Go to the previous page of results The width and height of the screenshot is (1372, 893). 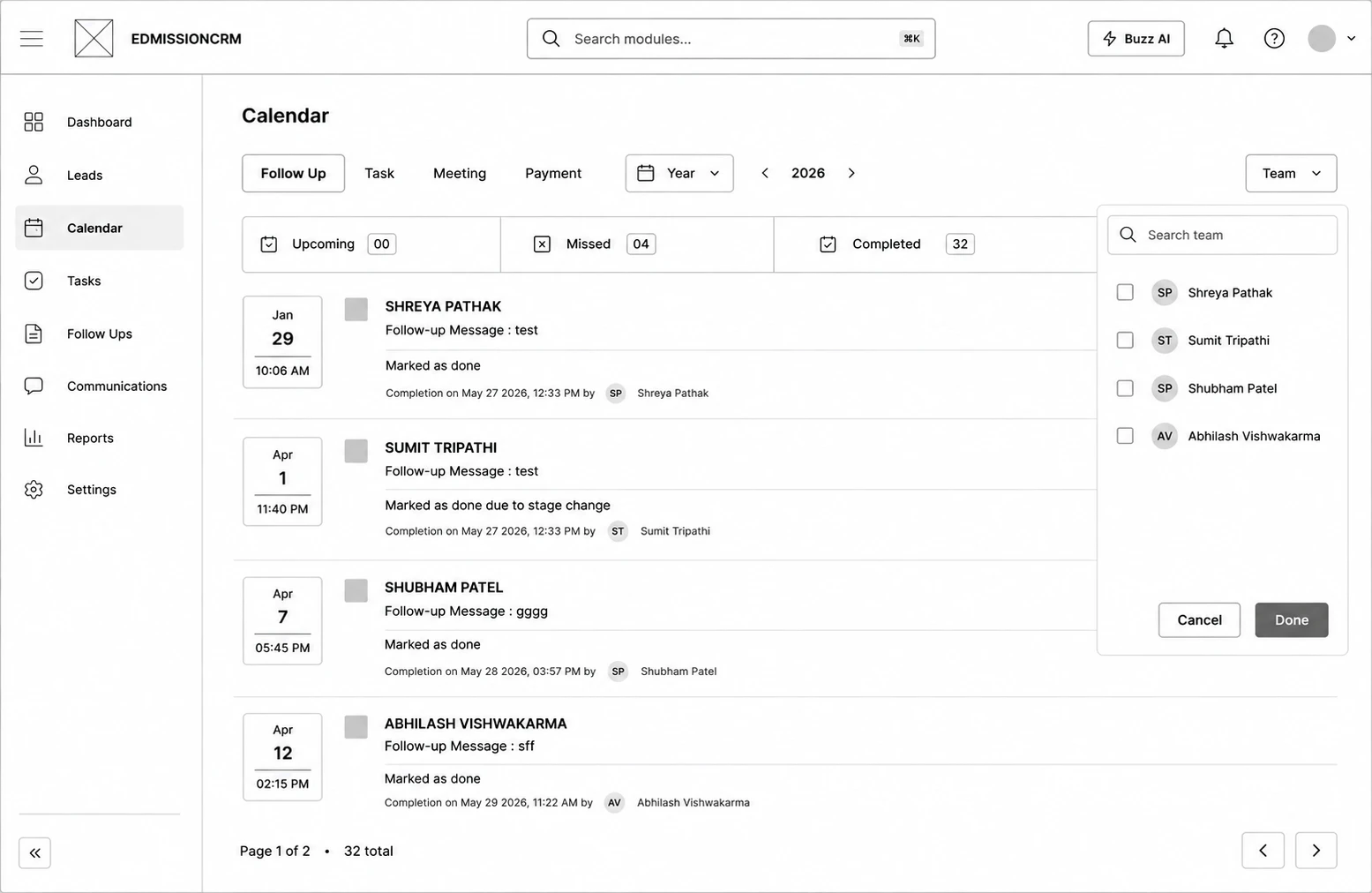1263,851
